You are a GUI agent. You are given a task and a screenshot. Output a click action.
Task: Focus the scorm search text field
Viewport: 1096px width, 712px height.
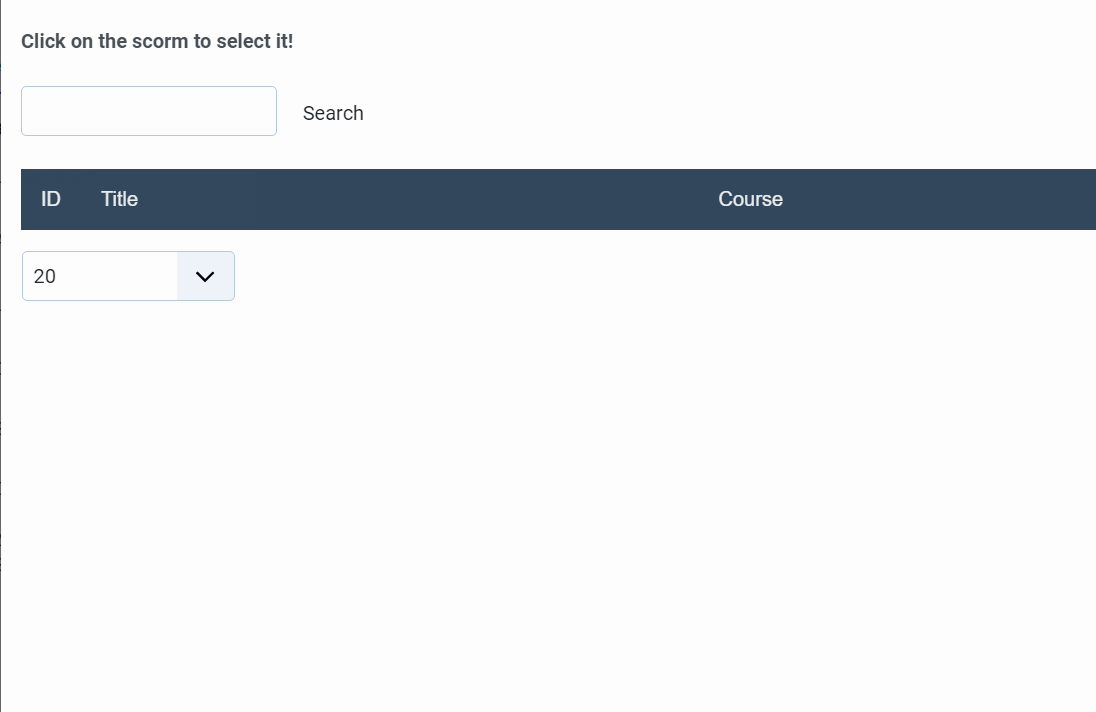point(149,111)
